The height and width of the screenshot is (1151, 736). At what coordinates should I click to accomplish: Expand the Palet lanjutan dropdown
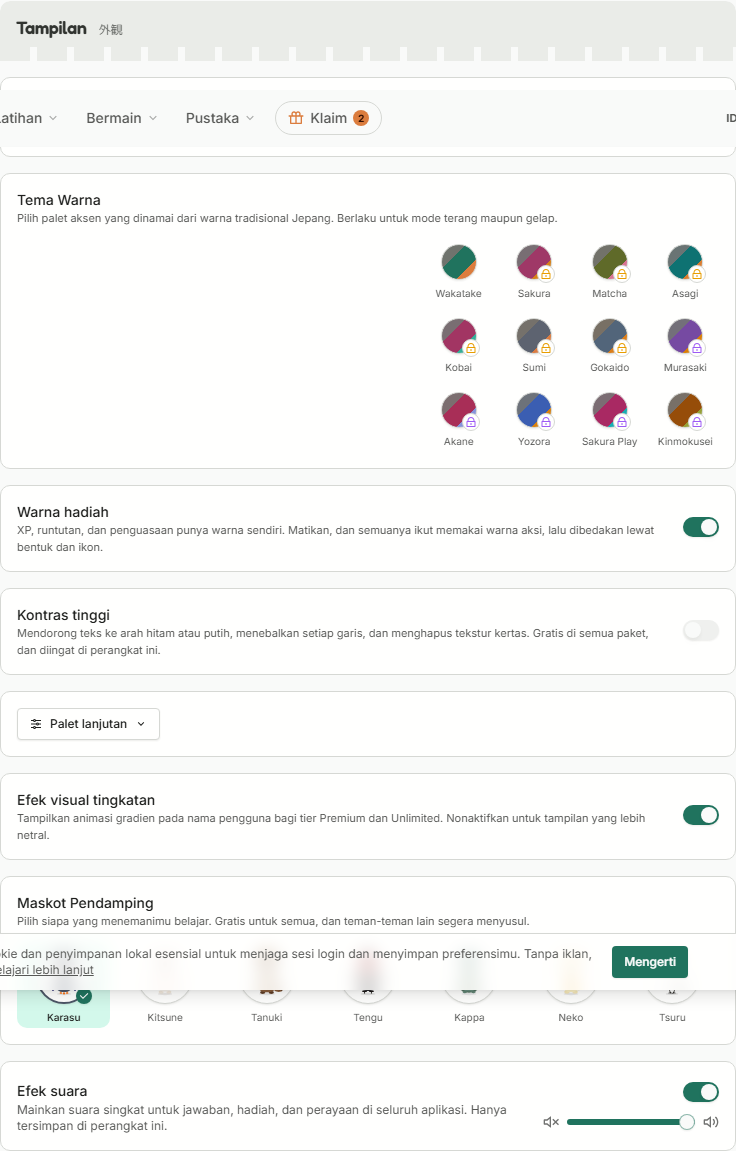click(88, 724)
